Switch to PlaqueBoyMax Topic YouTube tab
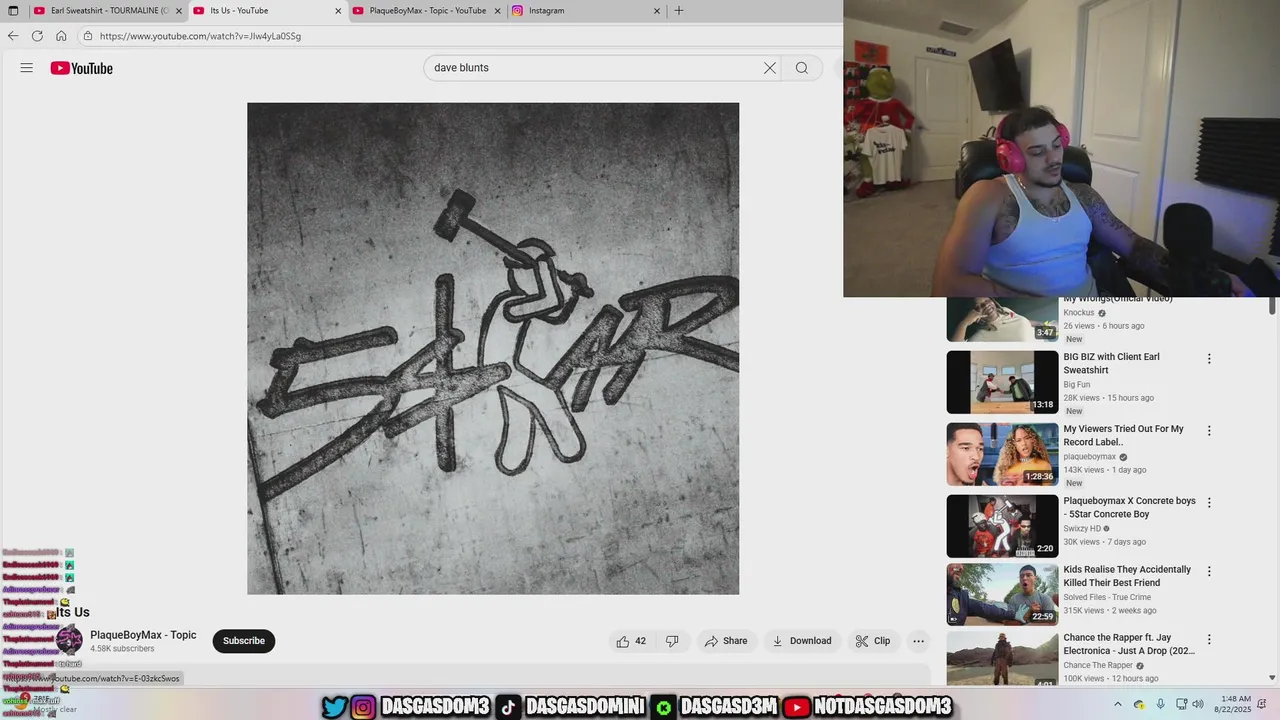This screenshot has height=720, width=1280. click(x=427, y=11)
